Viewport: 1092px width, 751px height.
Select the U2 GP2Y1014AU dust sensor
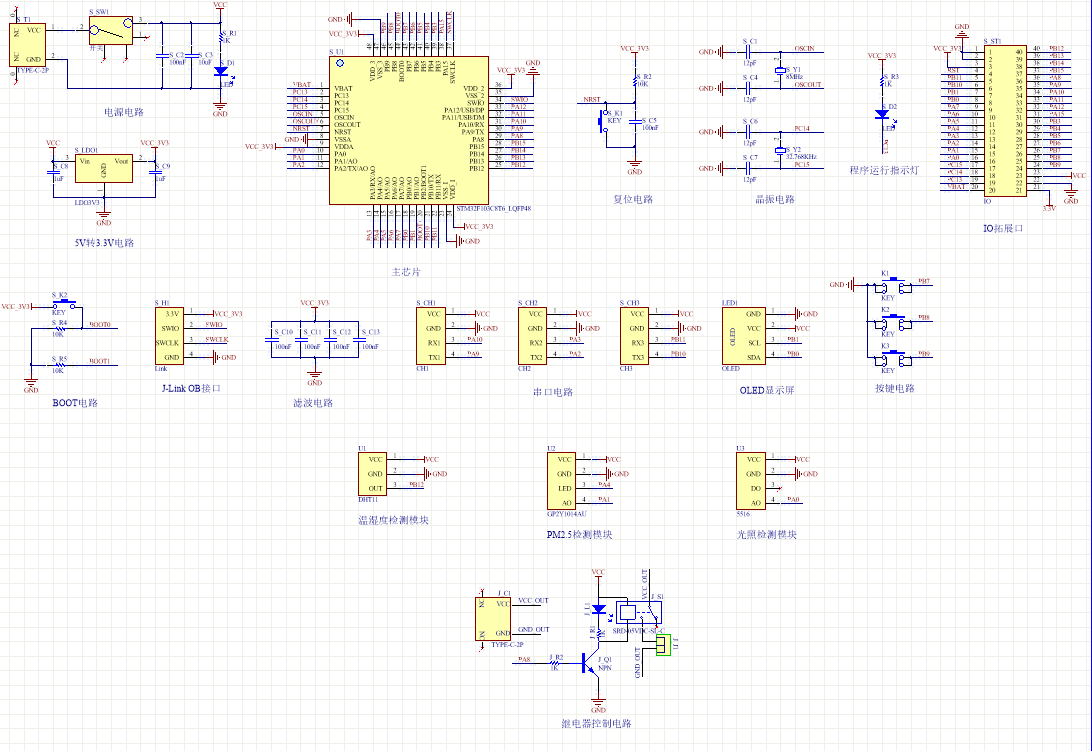point(561,481)
